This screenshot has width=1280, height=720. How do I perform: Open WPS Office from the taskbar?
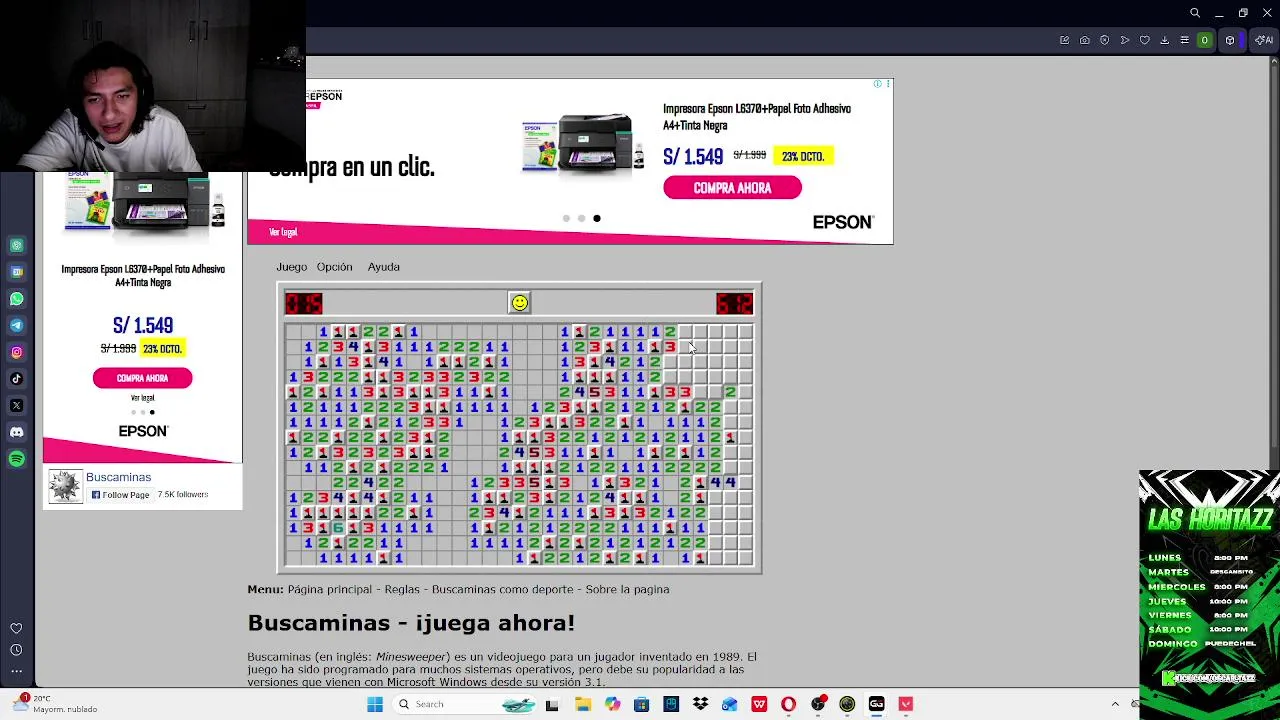(759, 705)
